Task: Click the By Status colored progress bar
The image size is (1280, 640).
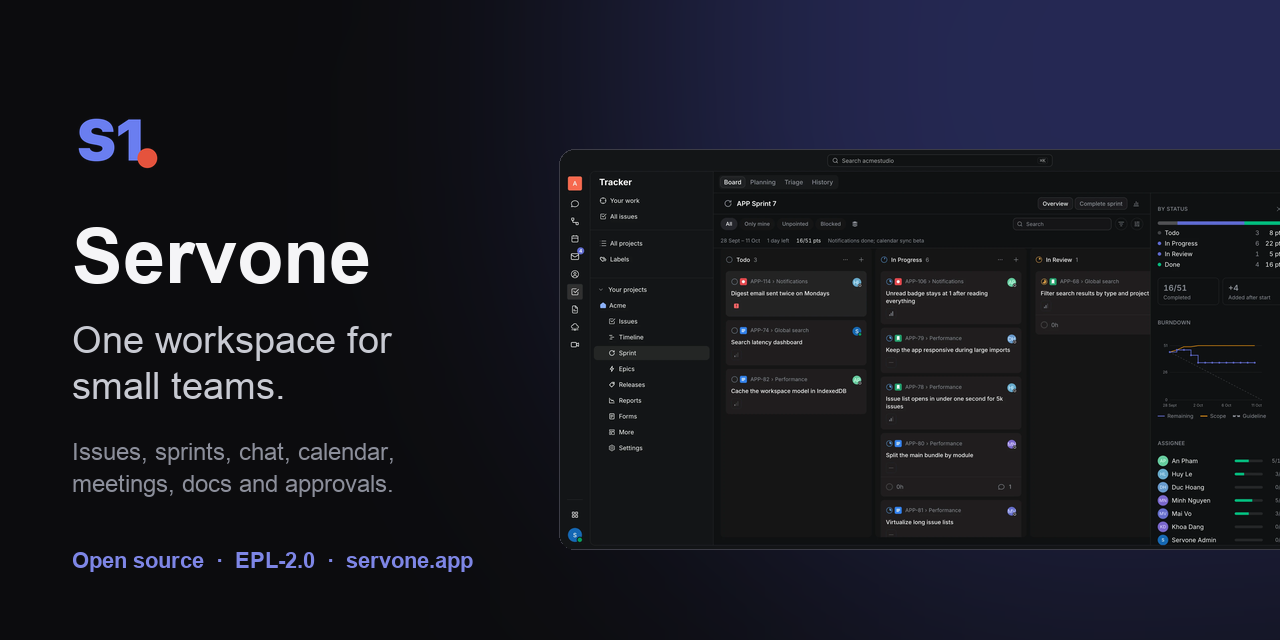Action: [x=1218, y=223]
